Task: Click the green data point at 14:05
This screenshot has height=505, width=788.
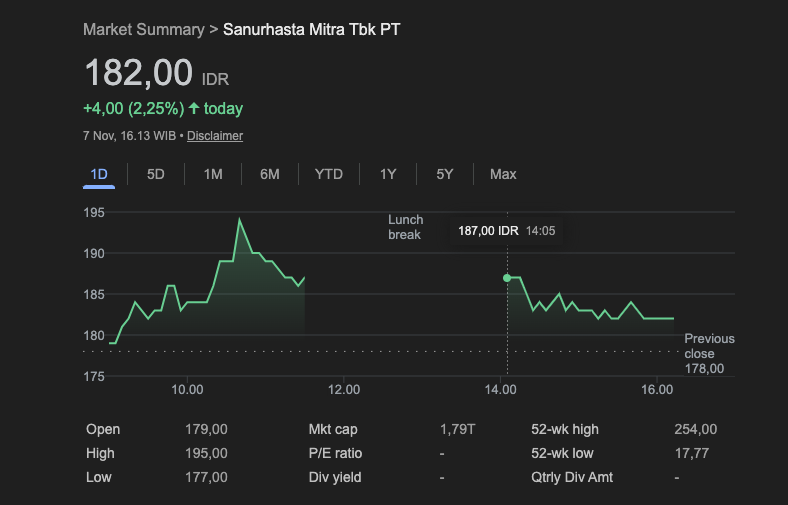Action: 507,278
